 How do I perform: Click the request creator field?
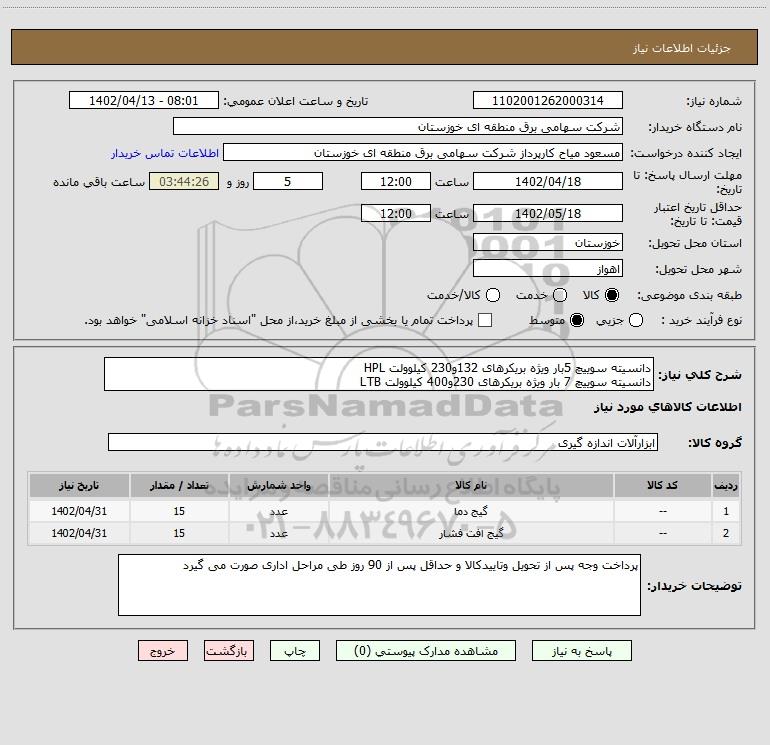(423, 153)
